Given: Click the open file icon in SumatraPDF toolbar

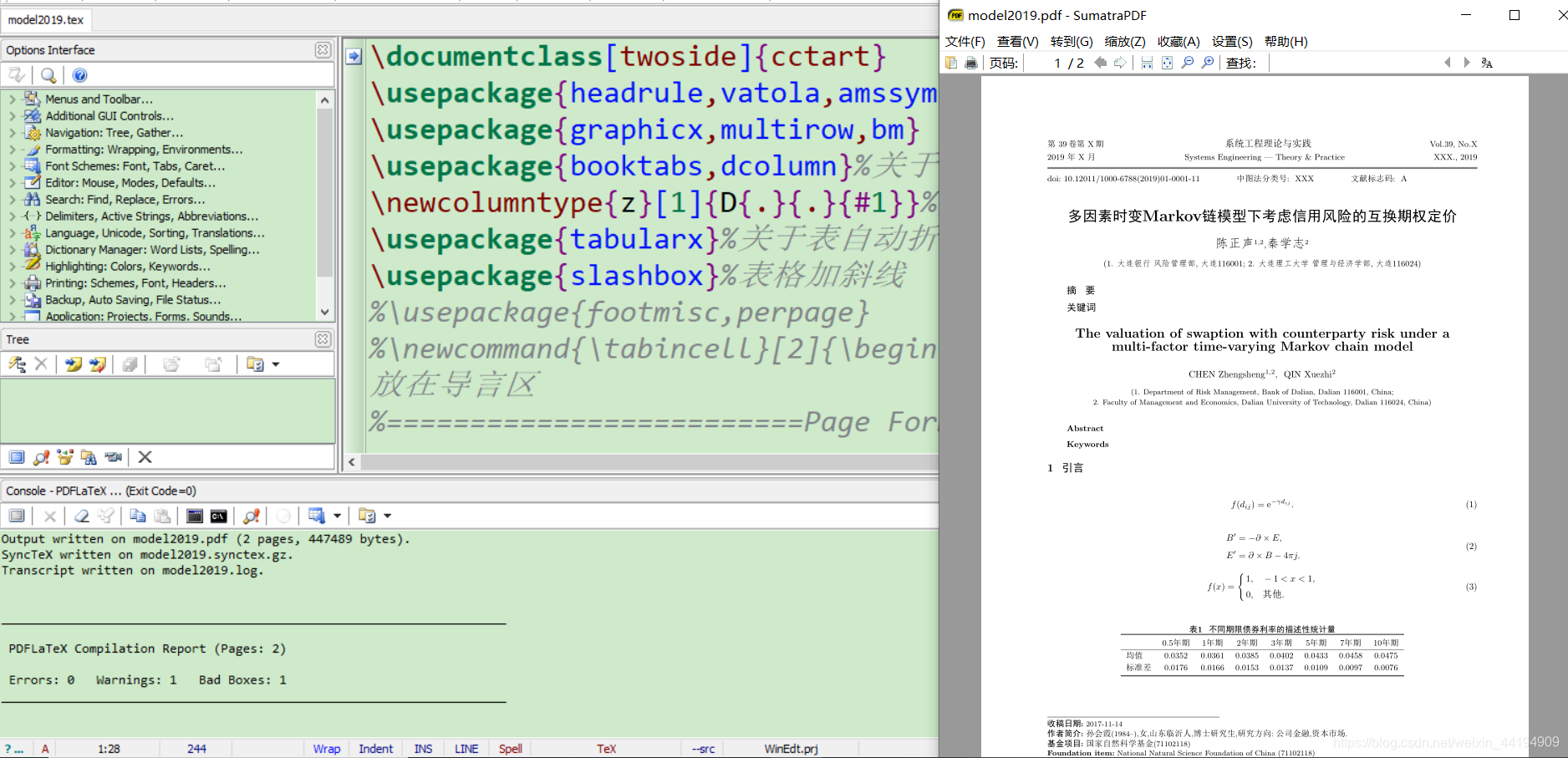Looking at the screenshot, I should pyautogui.click(x=951, y=63).
